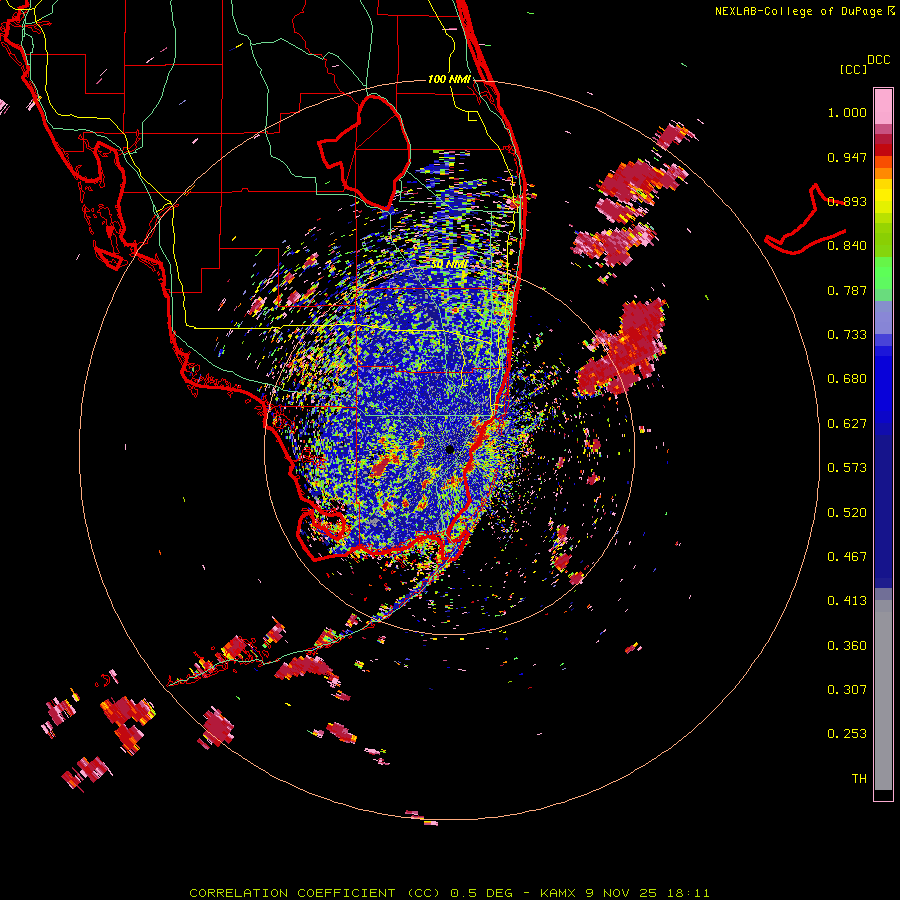The height and width of the screenshot is (900, 900).
Task: Click the TH threshold label
Action: point(859,779)
